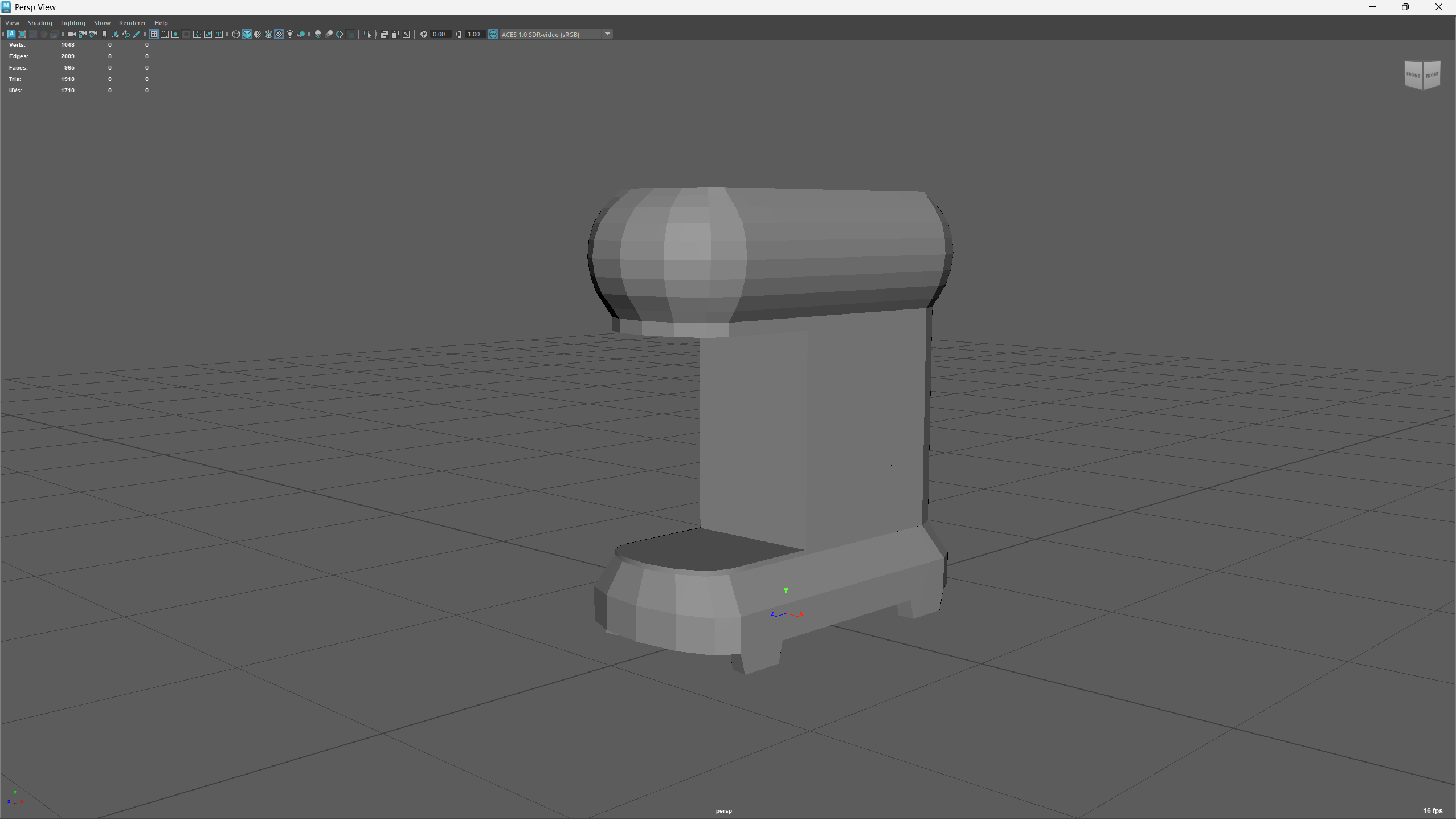Toggle the Safe Title icon
Image resolution: width=1456 pixels, height=819 pixels.
click(219, 34)
